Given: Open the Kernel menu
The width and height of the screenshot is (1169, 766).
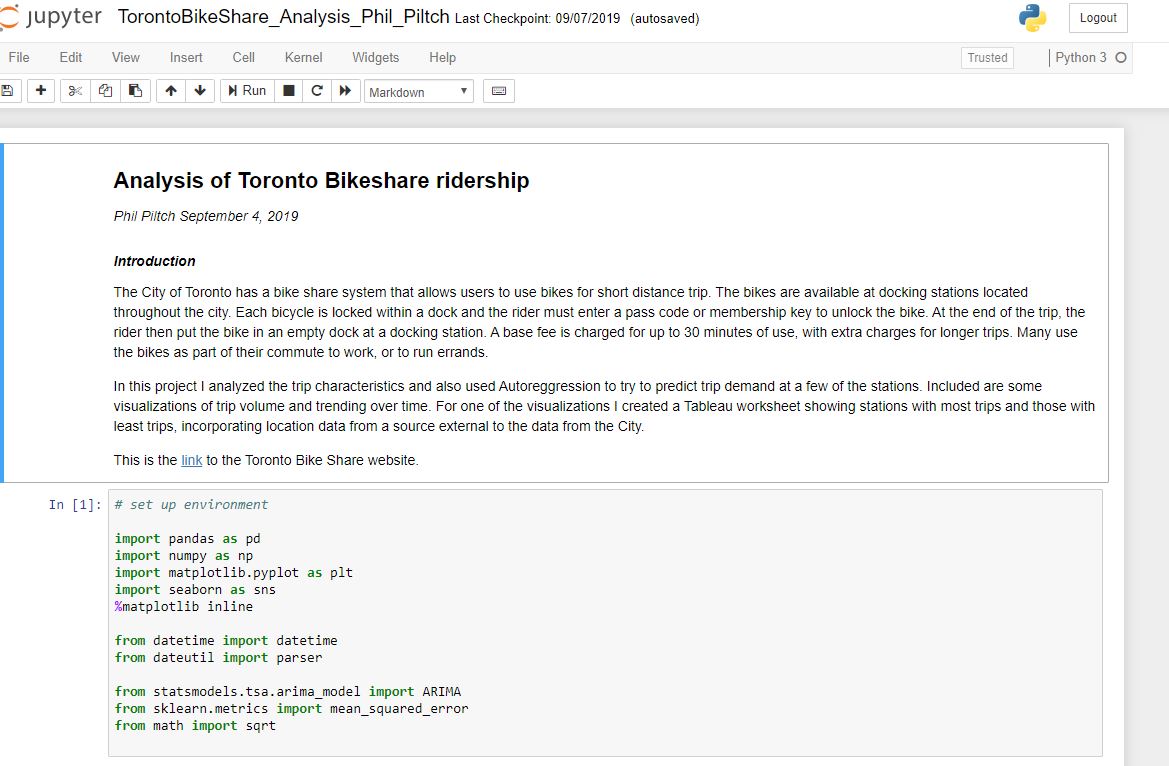Looking at the screenshot, I should point(302,57).
